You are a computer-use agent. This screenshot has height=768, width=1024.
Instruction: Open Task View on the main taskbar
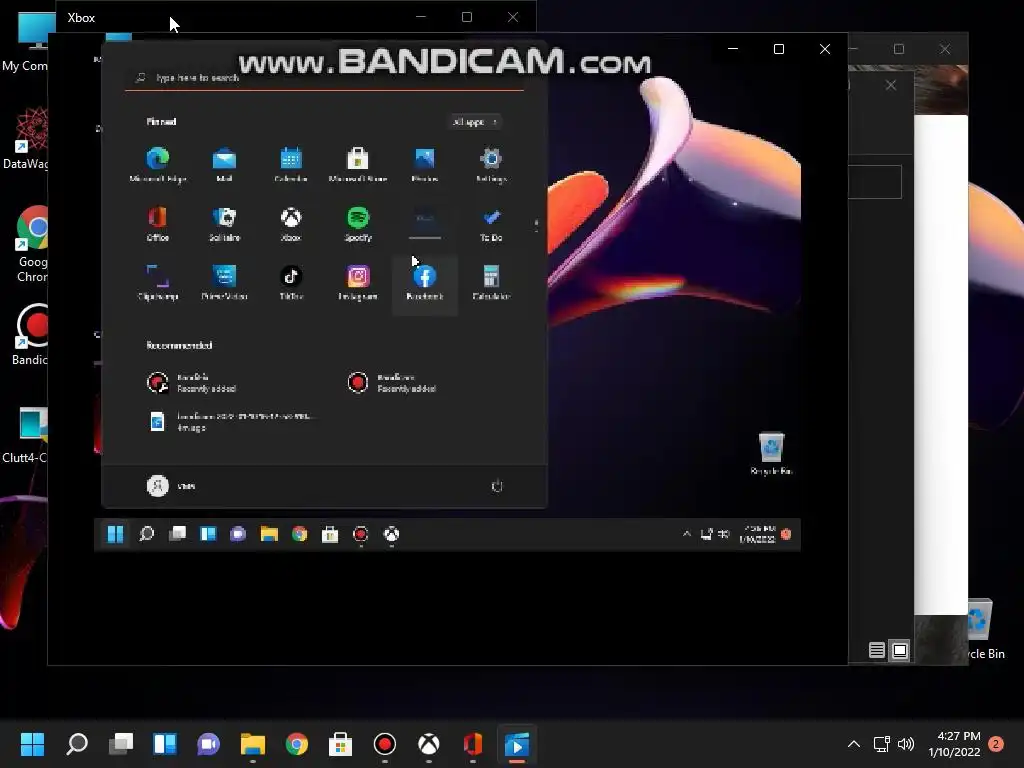click(121, 744)
